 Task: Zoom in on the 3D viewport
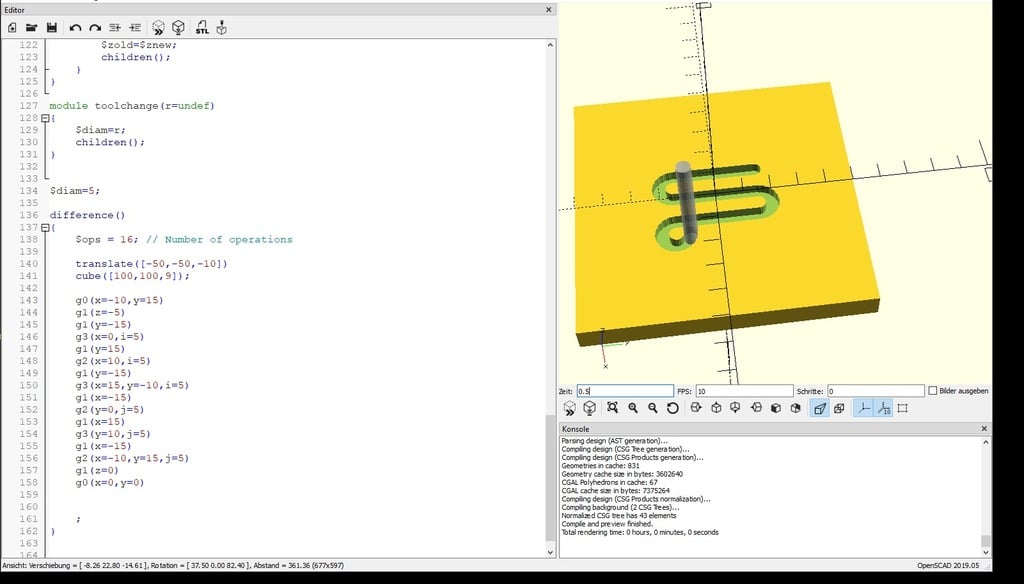632,407
